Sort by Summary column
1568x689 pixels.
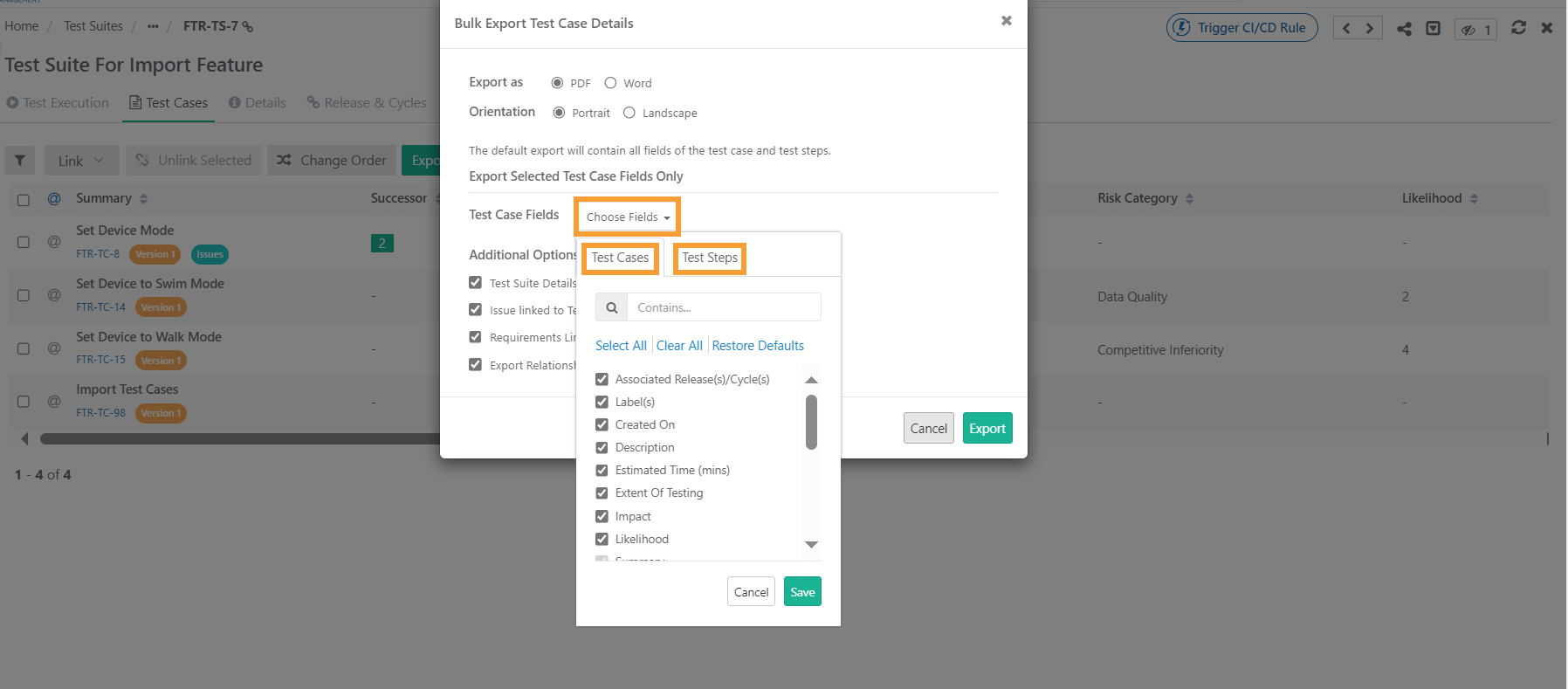tap(144, 199)
